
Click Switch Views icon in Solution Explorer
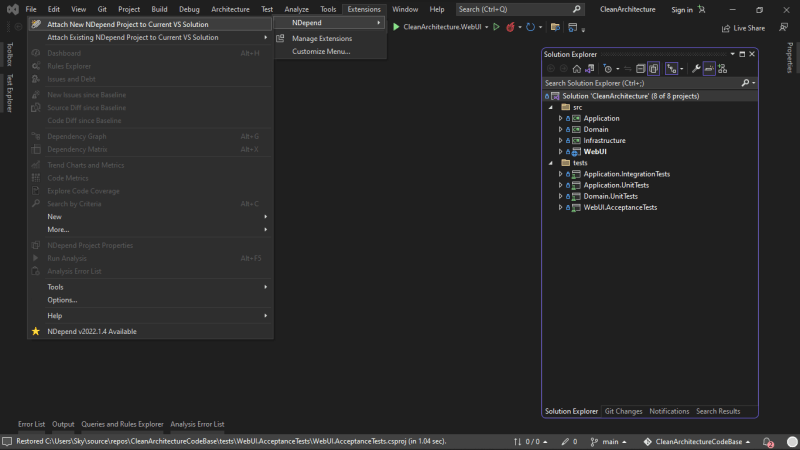pos(590,69)
